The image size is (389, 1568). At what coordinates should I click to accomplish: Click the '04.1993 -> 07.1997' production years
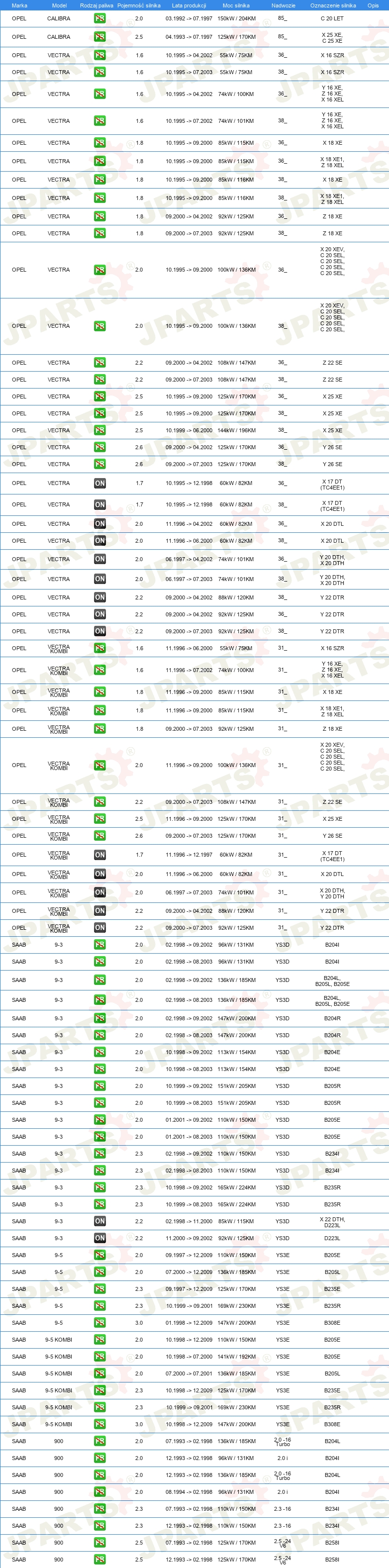point(190,37)
